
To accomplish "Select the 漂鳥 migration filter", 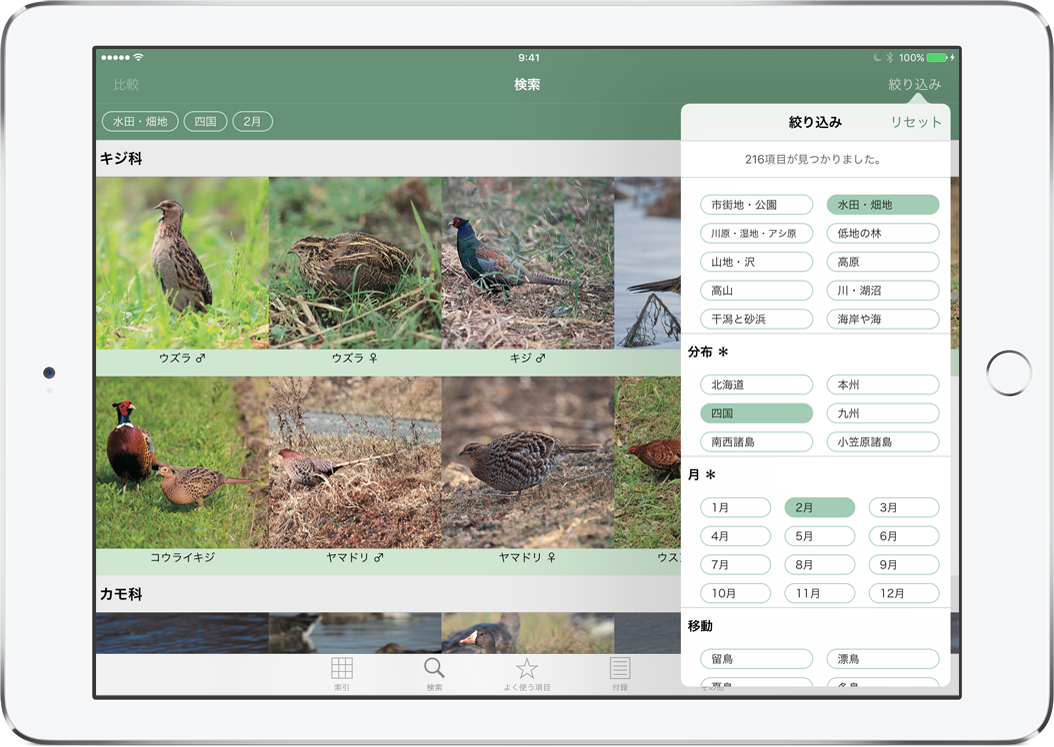I will pyautogui.click(x=883, y=659).
